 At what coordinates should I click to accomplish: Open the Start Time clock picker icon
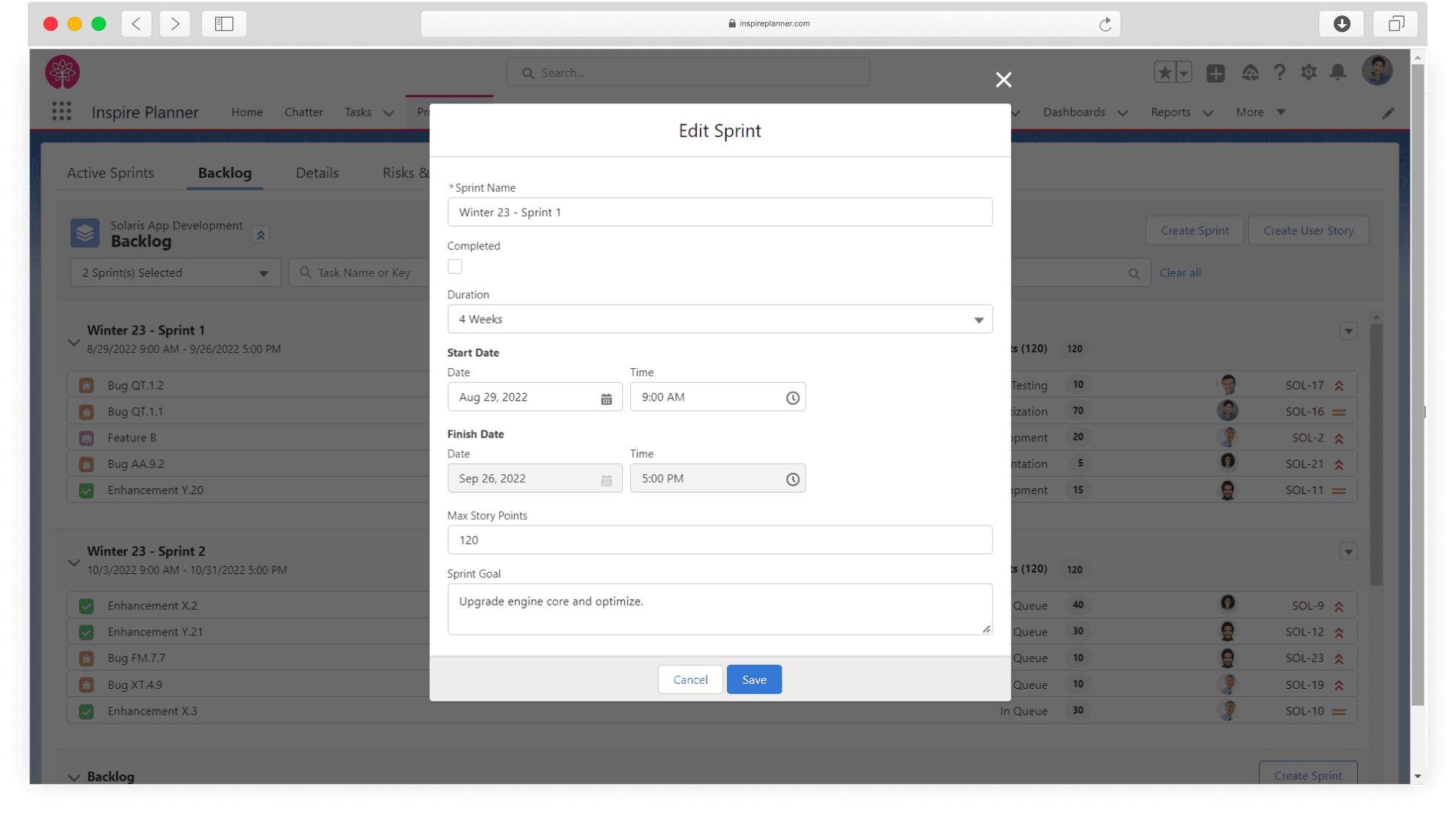(792, 398)
